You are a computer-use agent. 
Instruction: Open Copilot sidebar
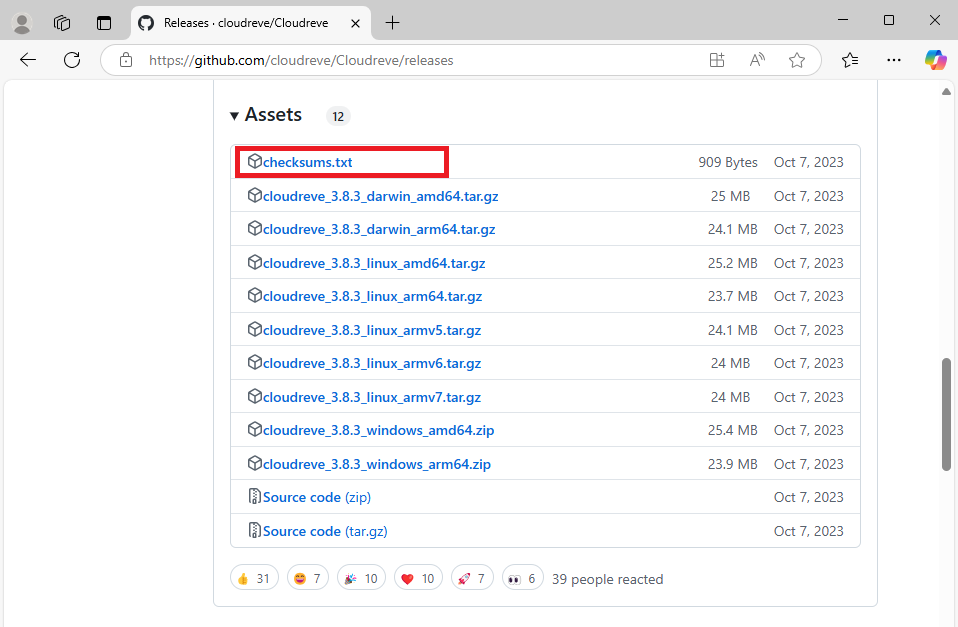(935, 60)
